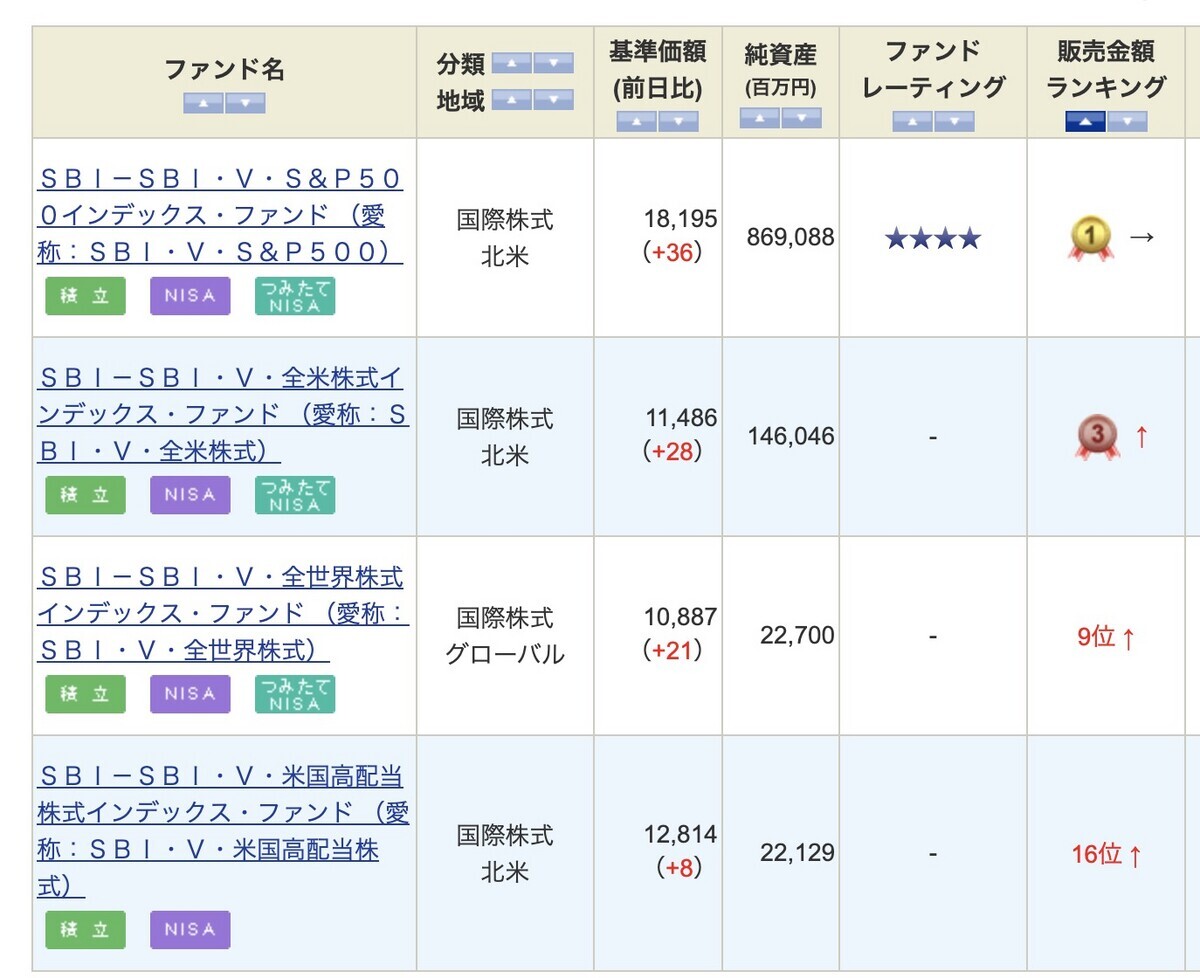Screen dimensions: 1200x978
Task: Sort 地域 ascending arrow
Action: (x=512, y=99)
